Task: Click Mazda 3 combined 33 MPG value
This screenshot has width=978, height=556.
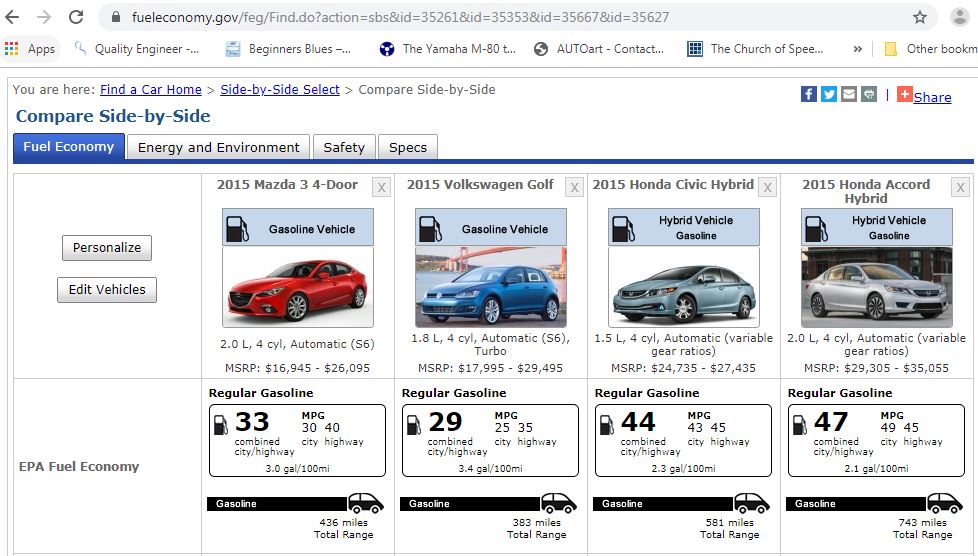Action: click(x=252, y=422)
